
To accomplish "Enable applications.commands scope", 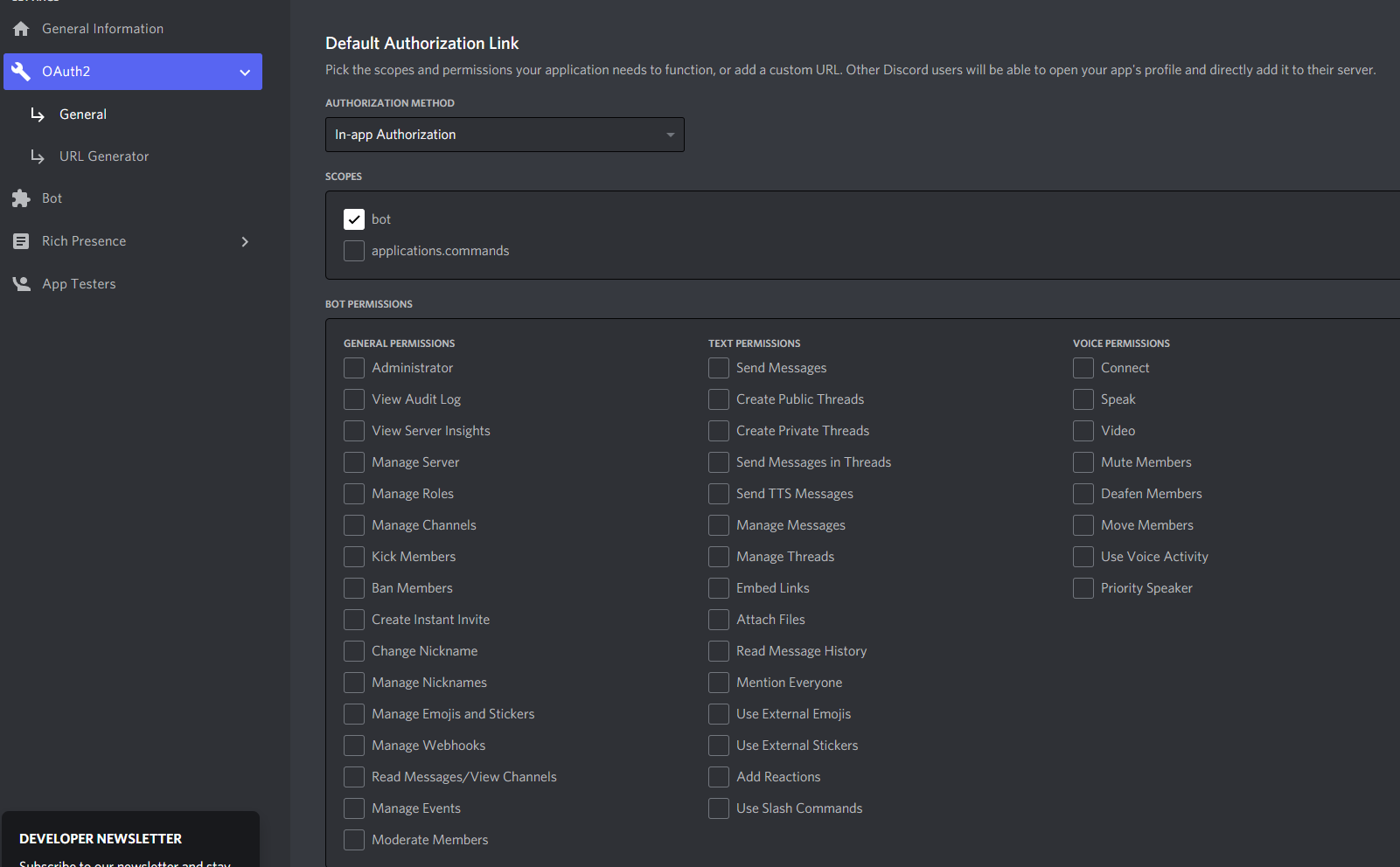I will 354,251.
